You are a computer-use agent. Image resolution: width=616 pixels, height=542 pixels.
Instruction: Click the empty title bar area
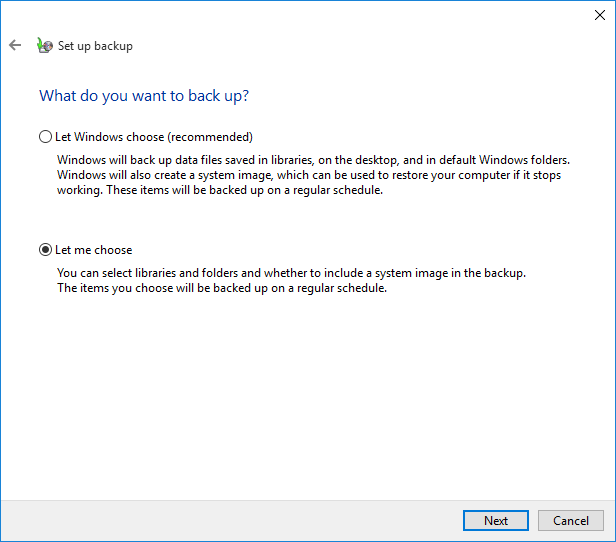(300, 15)
